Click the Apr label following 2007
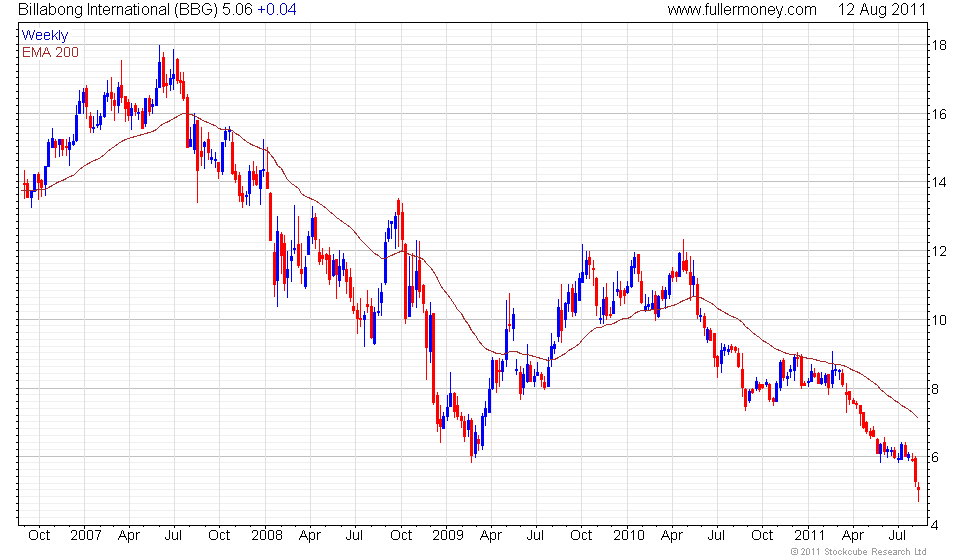The width and height of the screenshot is (980, 560). coord(129,536)
